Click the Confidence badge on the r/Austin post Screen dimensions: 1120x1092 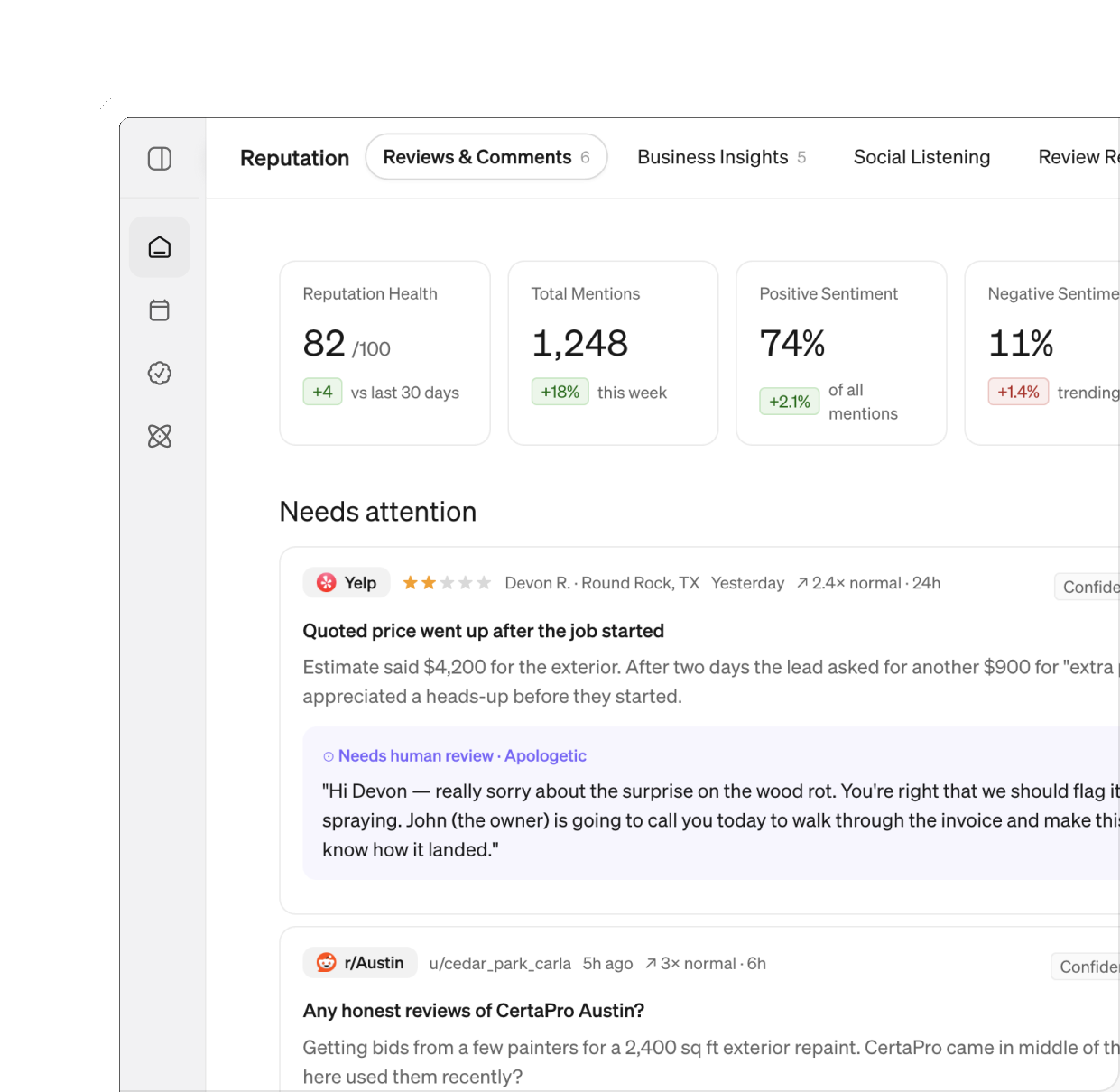click(1085, 967)
